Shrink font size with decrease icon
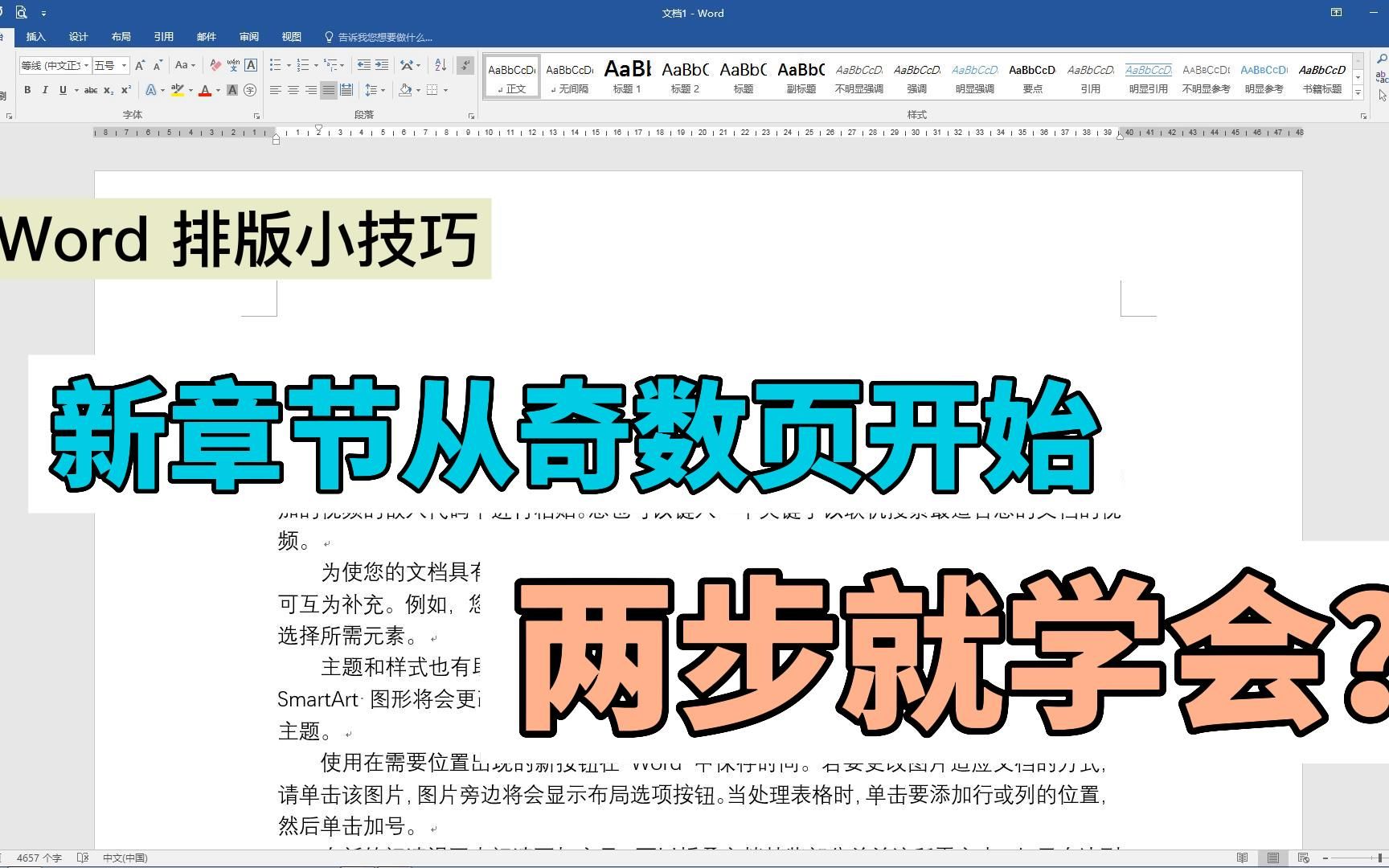1389x868 pixels. click(158, 65)
